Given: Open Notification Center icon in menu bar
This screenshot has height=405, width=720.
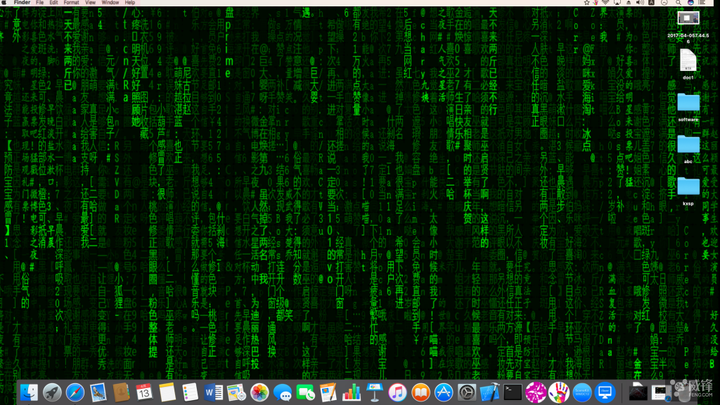Looking at the screenshot, I should coord(702,3).
